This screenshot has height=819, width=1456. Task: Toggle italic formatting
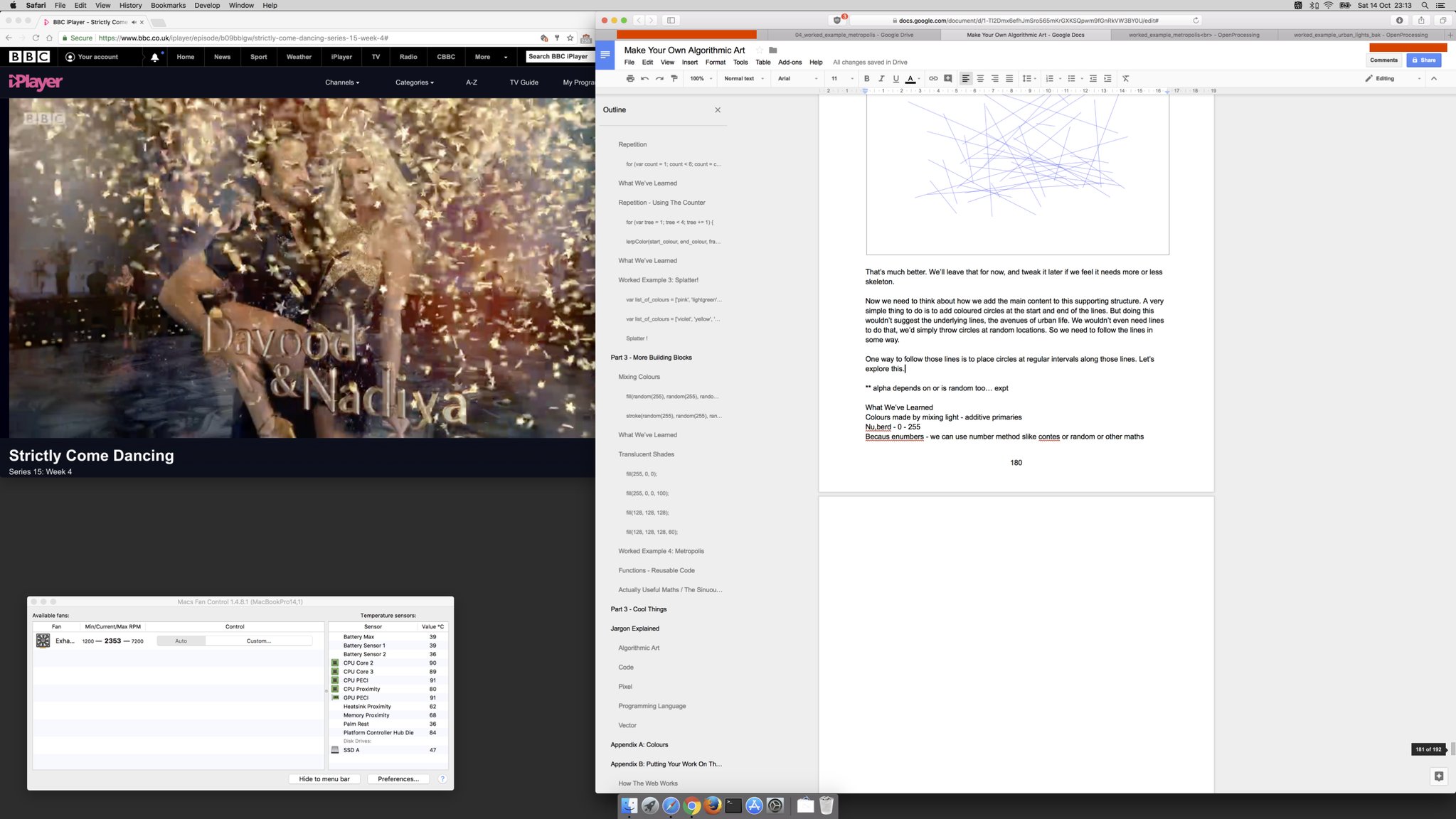click(881, 78)
